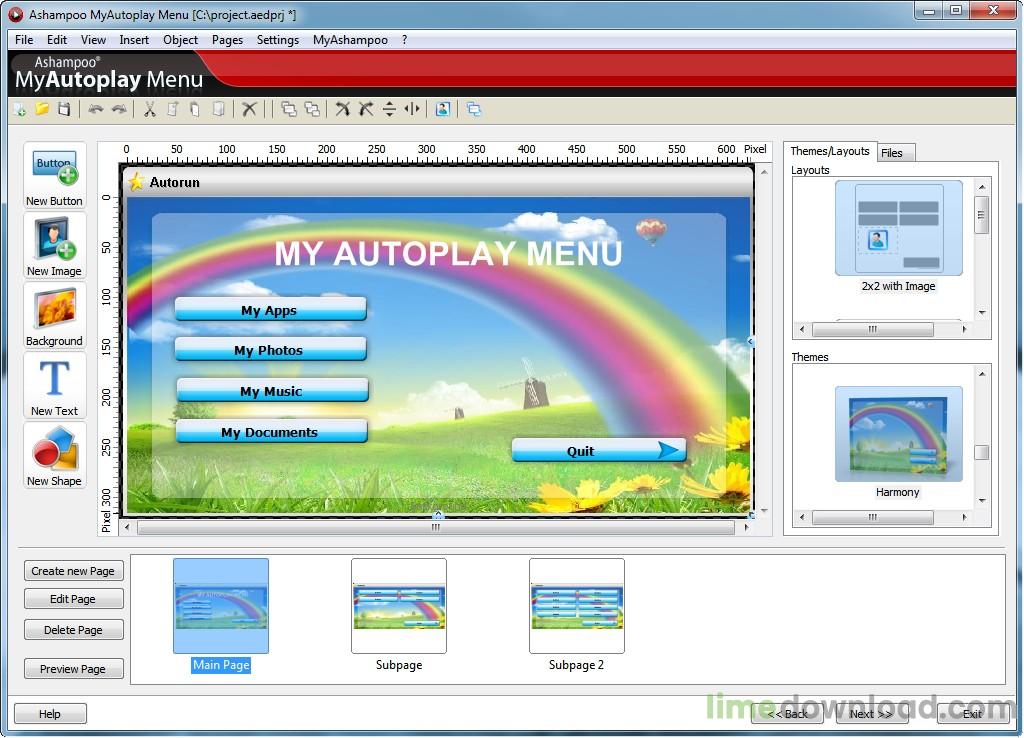Delete selected object with the toolbar X icon
Screen dimensions: 1024x738
pos(250,109)
